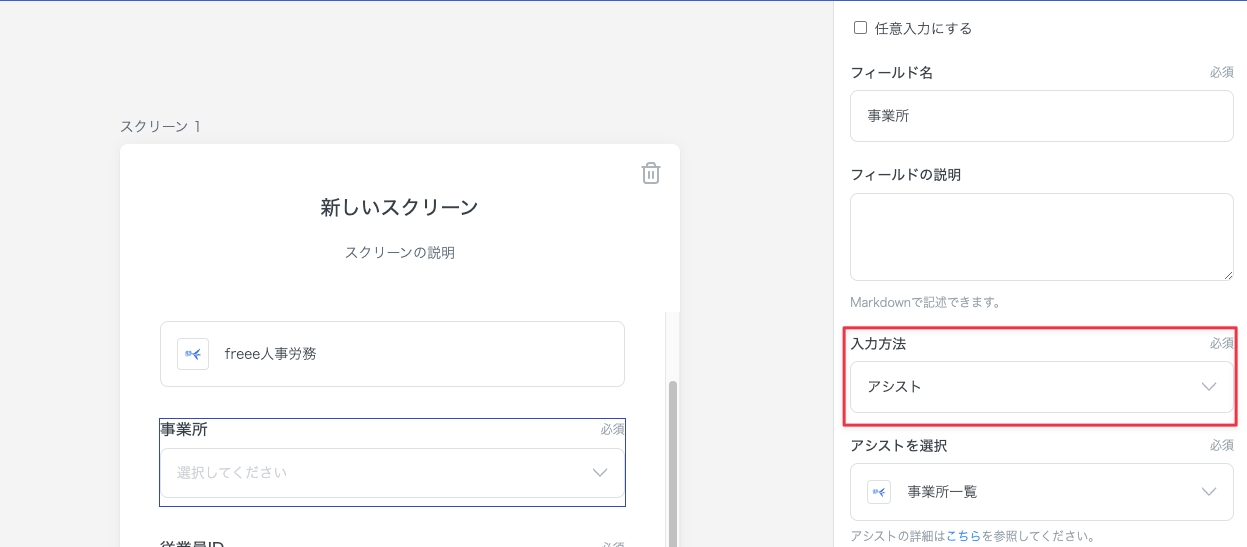Click the 事業所一覧 text in the assist selector

click(942, 492)
